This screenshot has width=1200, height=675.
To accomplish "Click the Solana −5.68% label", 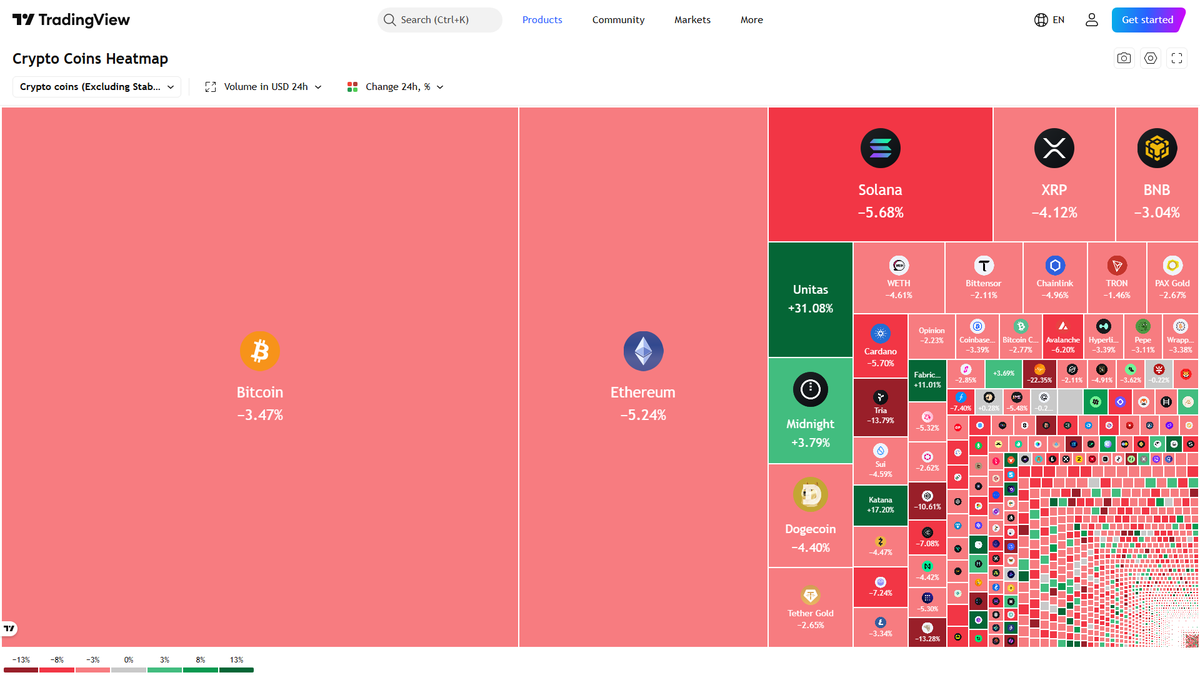I will click(880, 201).
